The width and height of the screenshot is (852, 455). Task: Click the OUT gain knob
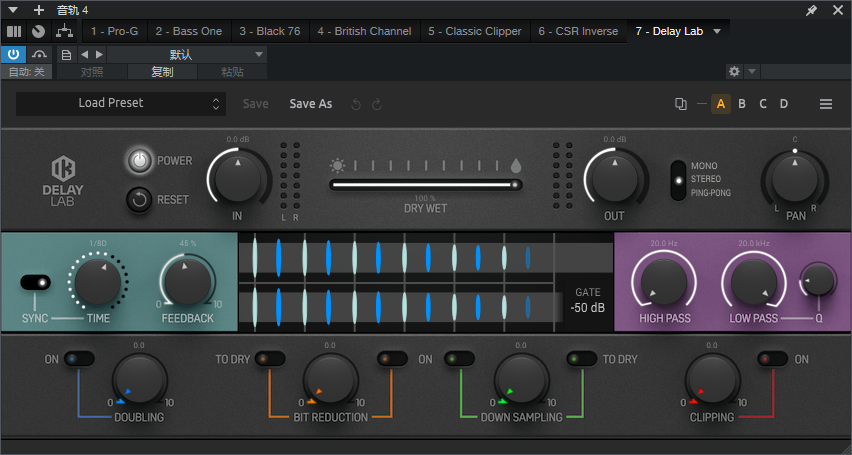tap(615, 179)
